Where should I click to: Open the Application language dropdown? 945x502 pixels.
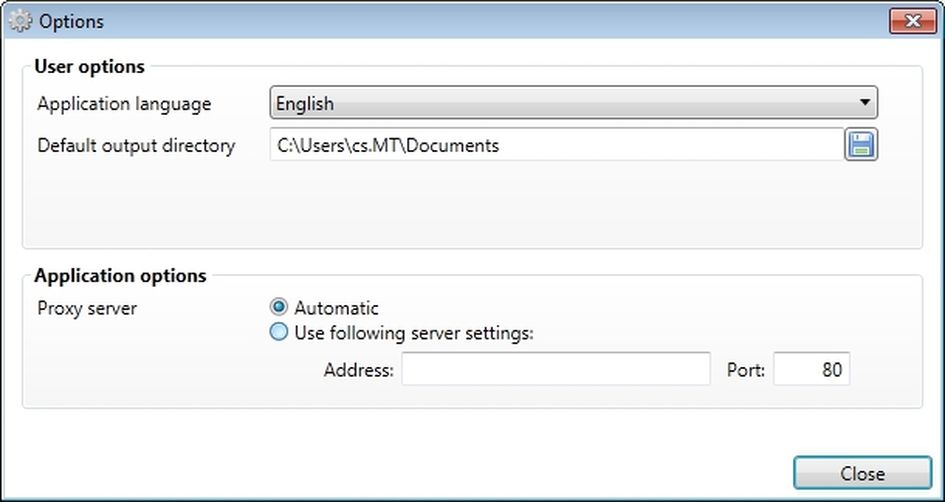point(572,103)
